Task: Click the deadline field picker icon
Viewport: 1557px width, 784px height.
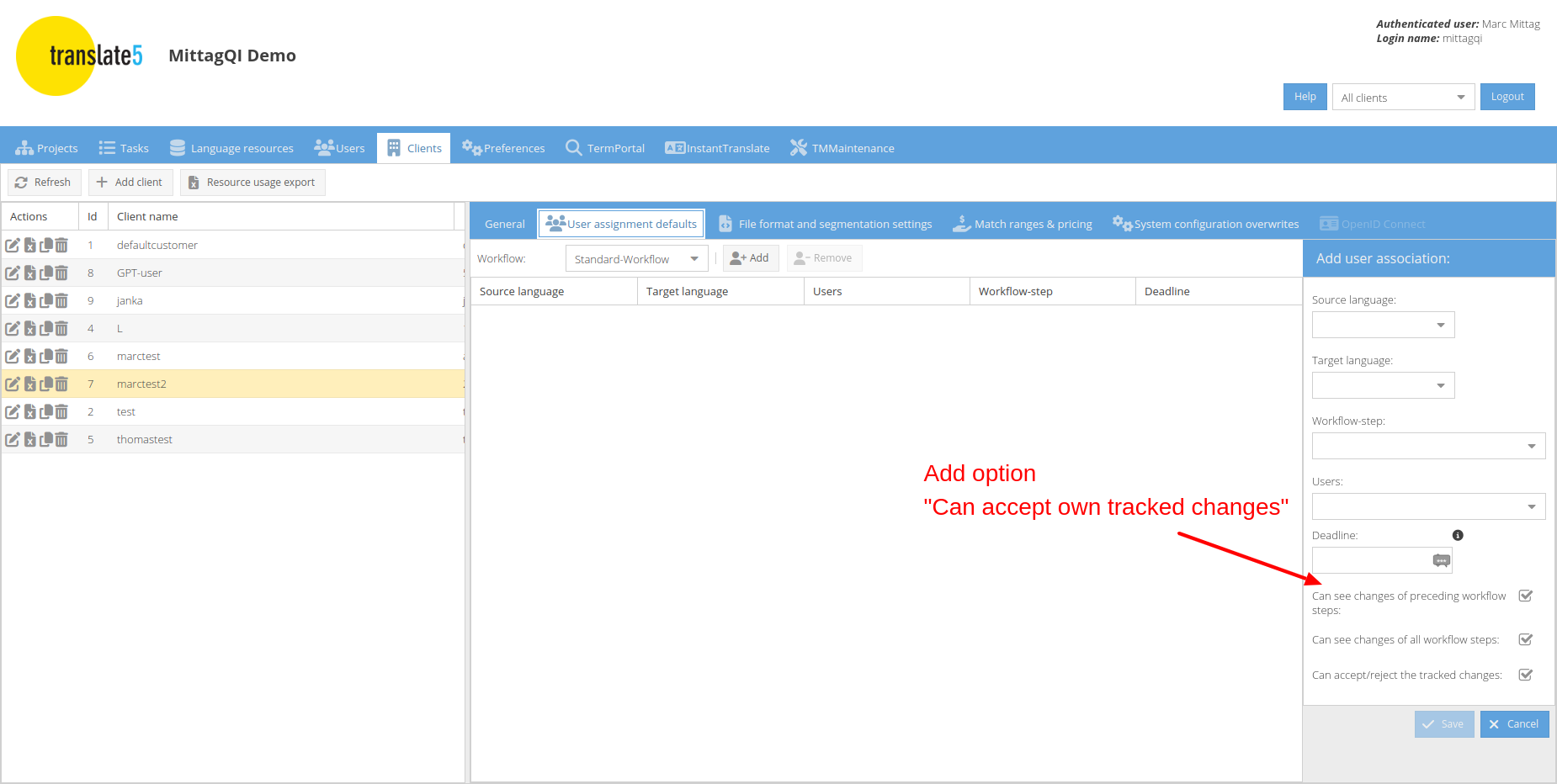Action: click(x=1441, y=560)
